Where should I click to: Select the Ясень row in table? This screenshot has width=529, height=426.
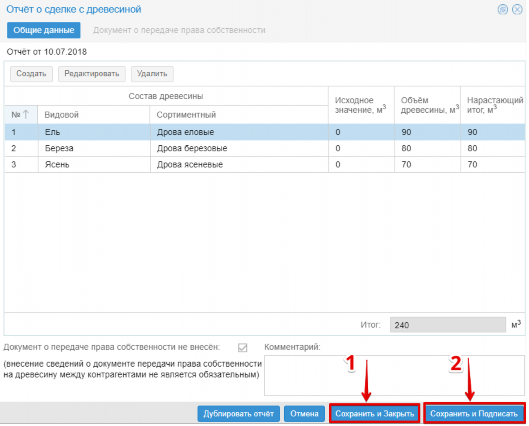[264, 164]
